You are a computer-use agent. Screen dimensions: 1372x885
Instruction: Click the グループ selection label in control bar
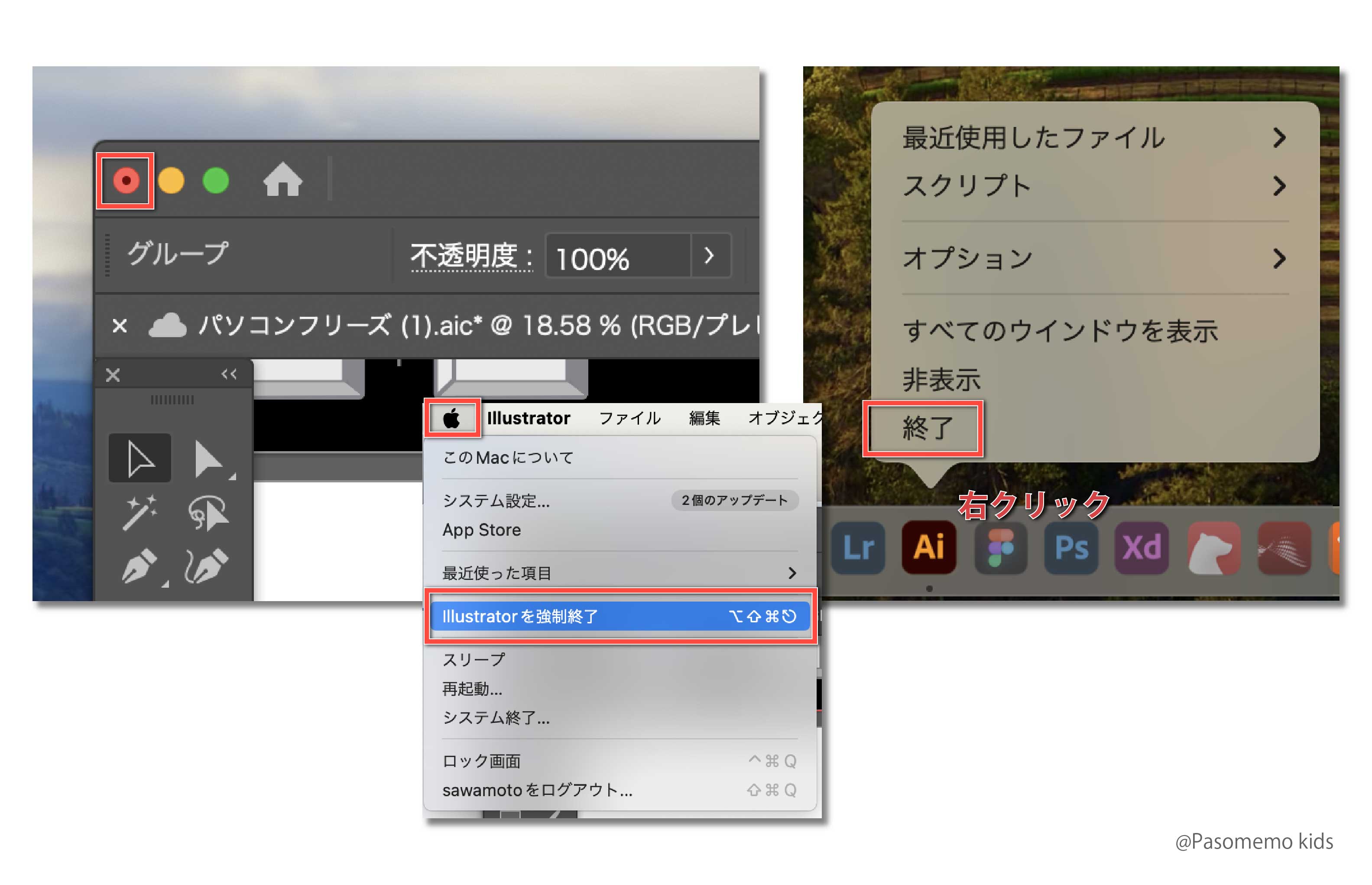coord(178,254)
